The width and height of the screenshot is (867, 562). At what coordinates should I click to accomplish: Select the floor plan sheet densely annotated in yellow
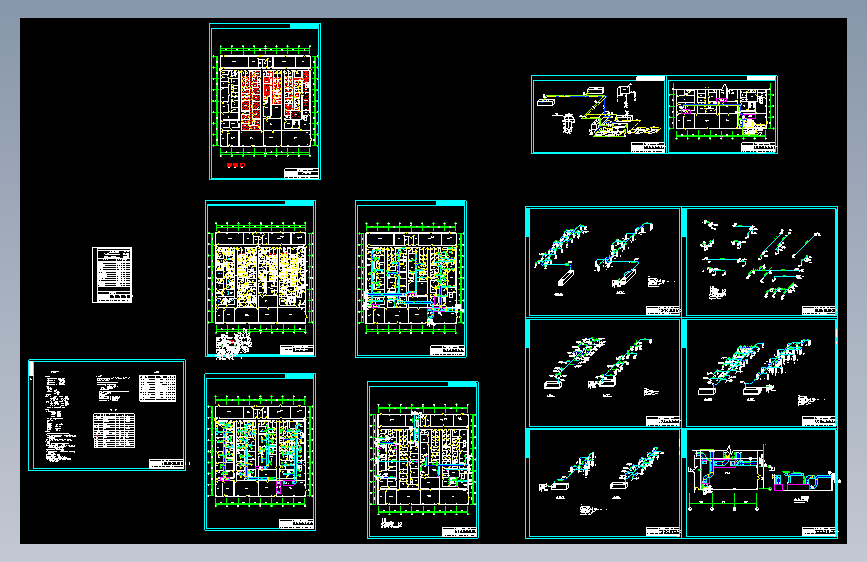coord(260,278)
